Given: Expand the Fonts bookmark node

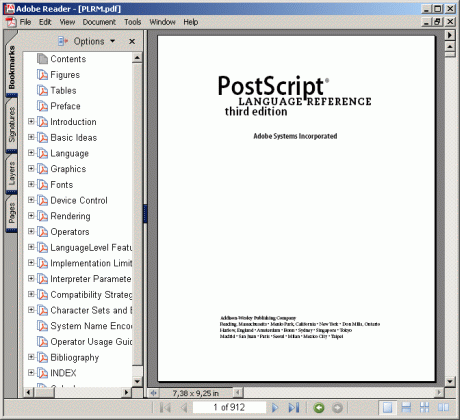Looking at the screenshot, I should tap(31, 184).
